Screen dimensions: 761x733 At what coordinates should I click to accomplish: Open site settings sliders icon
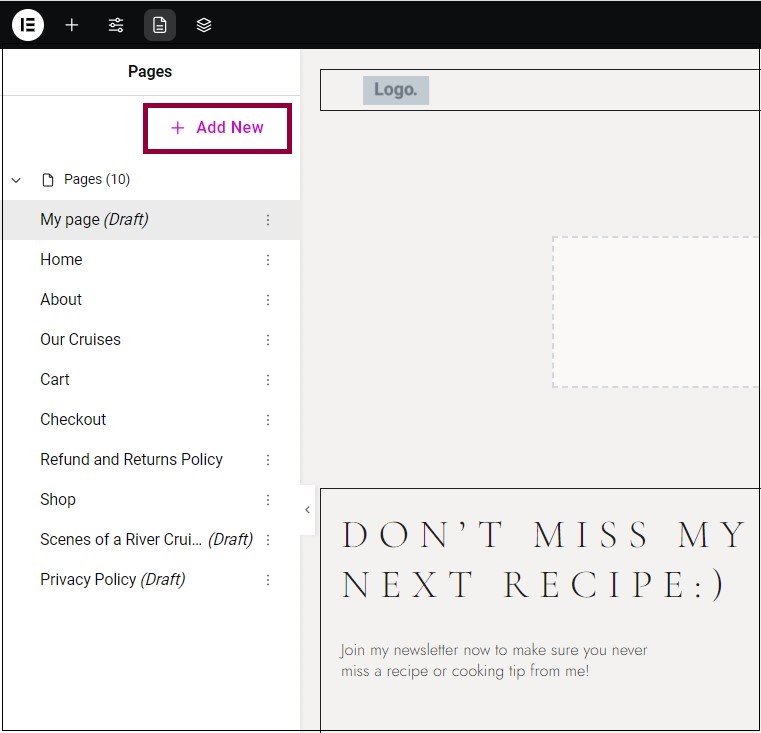[x=116, y=25]
